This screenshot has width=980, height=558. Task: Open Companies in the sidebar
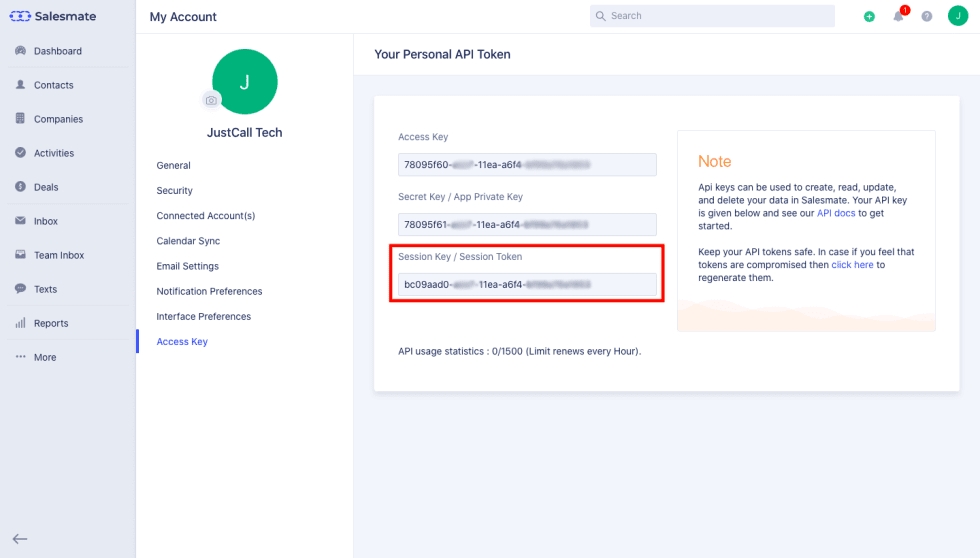click(x=58, y=119)
